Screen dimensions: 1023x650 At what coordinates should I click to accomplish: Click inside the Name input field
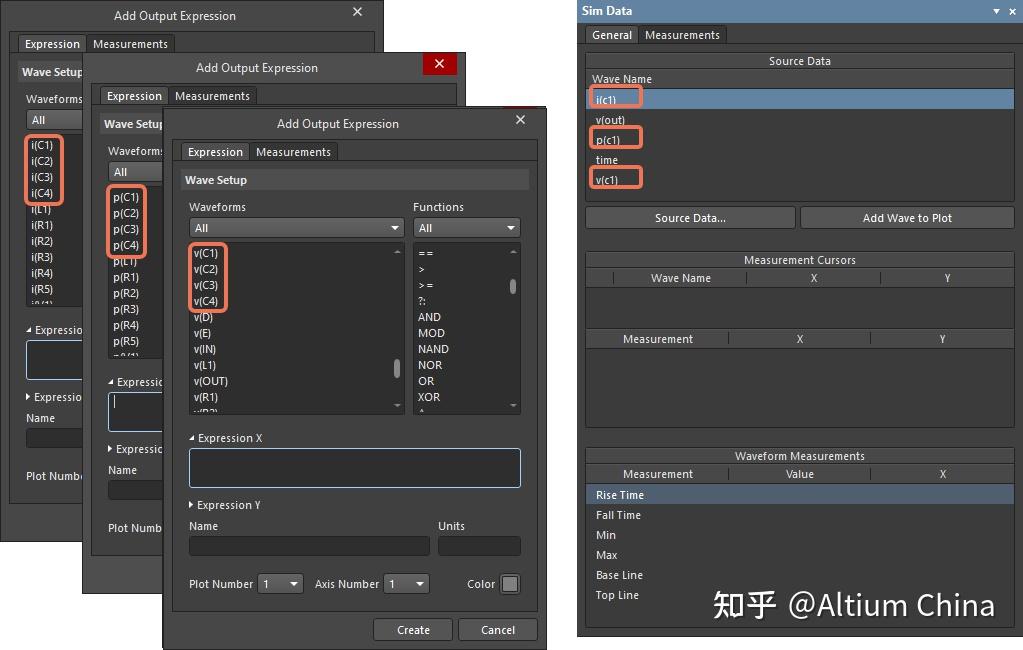click(x=308, y=546)
